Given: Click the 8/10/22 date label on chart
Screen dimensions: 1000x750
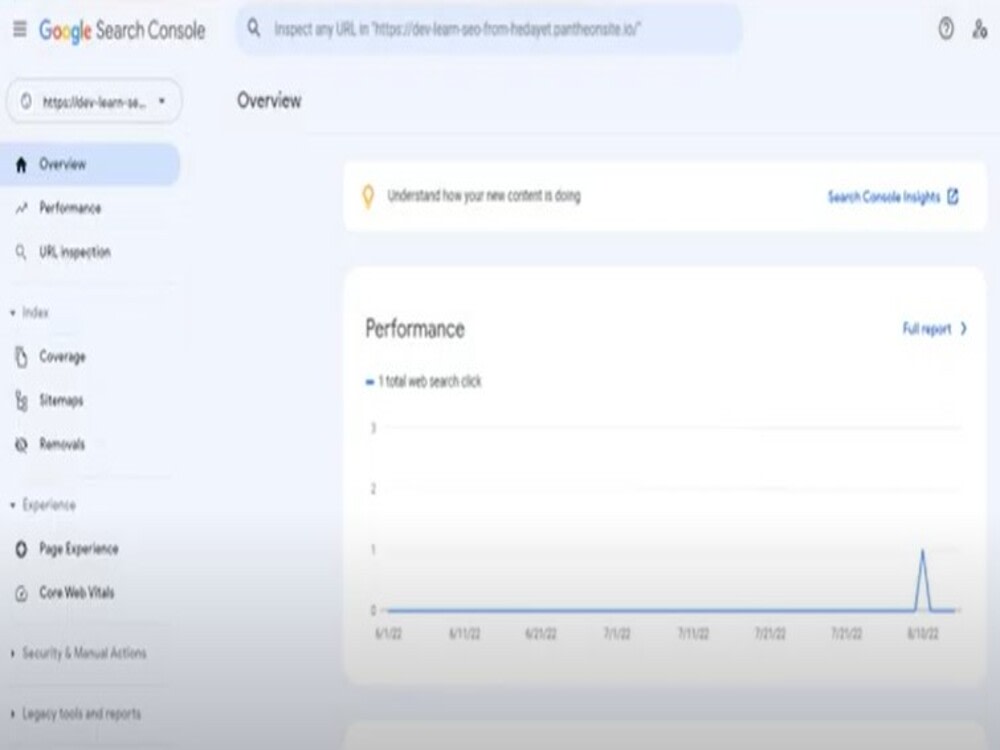Looking at the screenshot, I should 923,633.
